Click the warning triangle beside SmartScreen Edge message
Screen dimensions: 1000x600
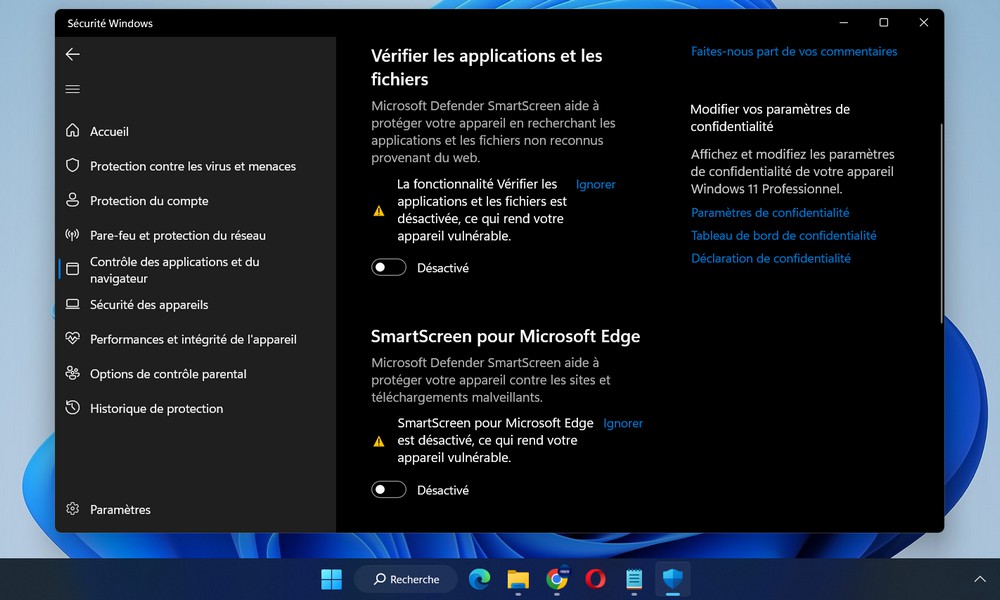(x=379, y=441)
